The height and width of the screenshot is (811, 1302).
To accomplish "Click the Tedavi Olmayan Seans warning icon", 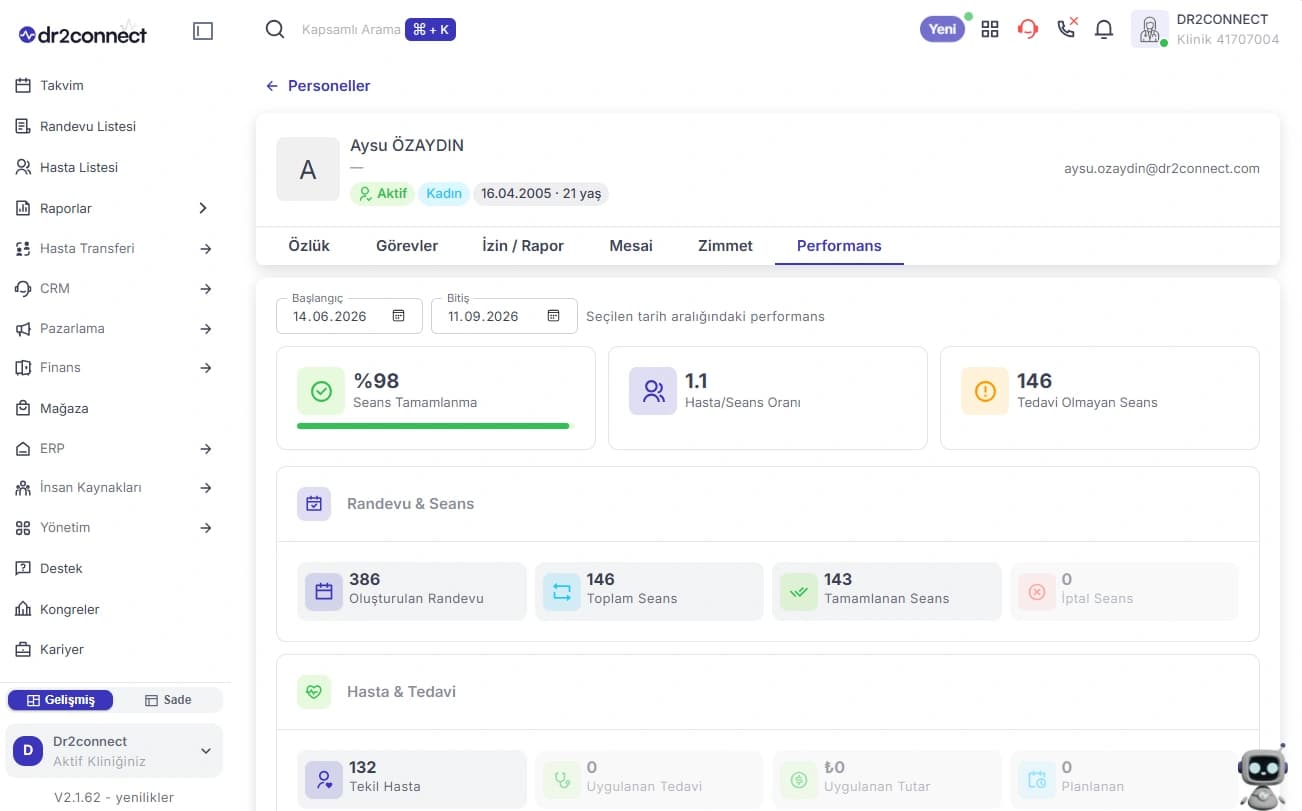I will (x=985, y=391).
